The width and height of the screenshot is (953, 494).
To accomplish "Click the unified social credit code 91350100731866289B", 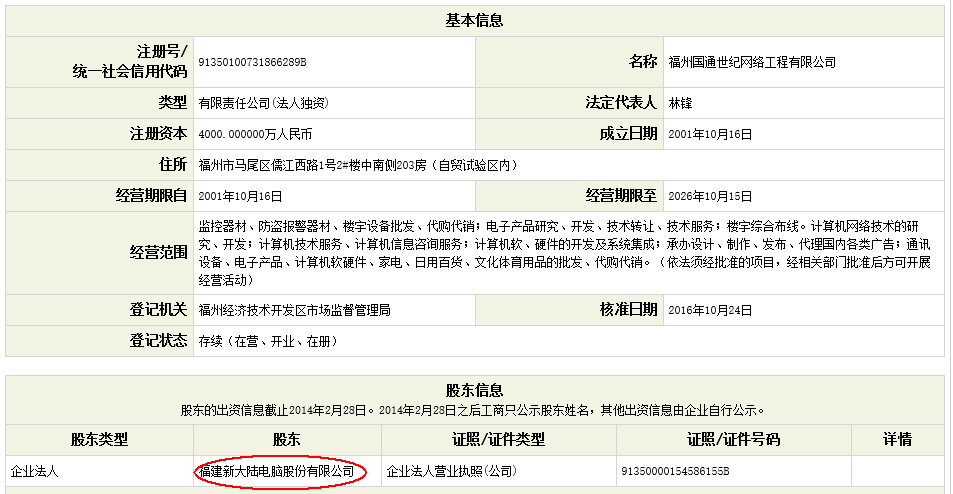I will pos(253,62).
